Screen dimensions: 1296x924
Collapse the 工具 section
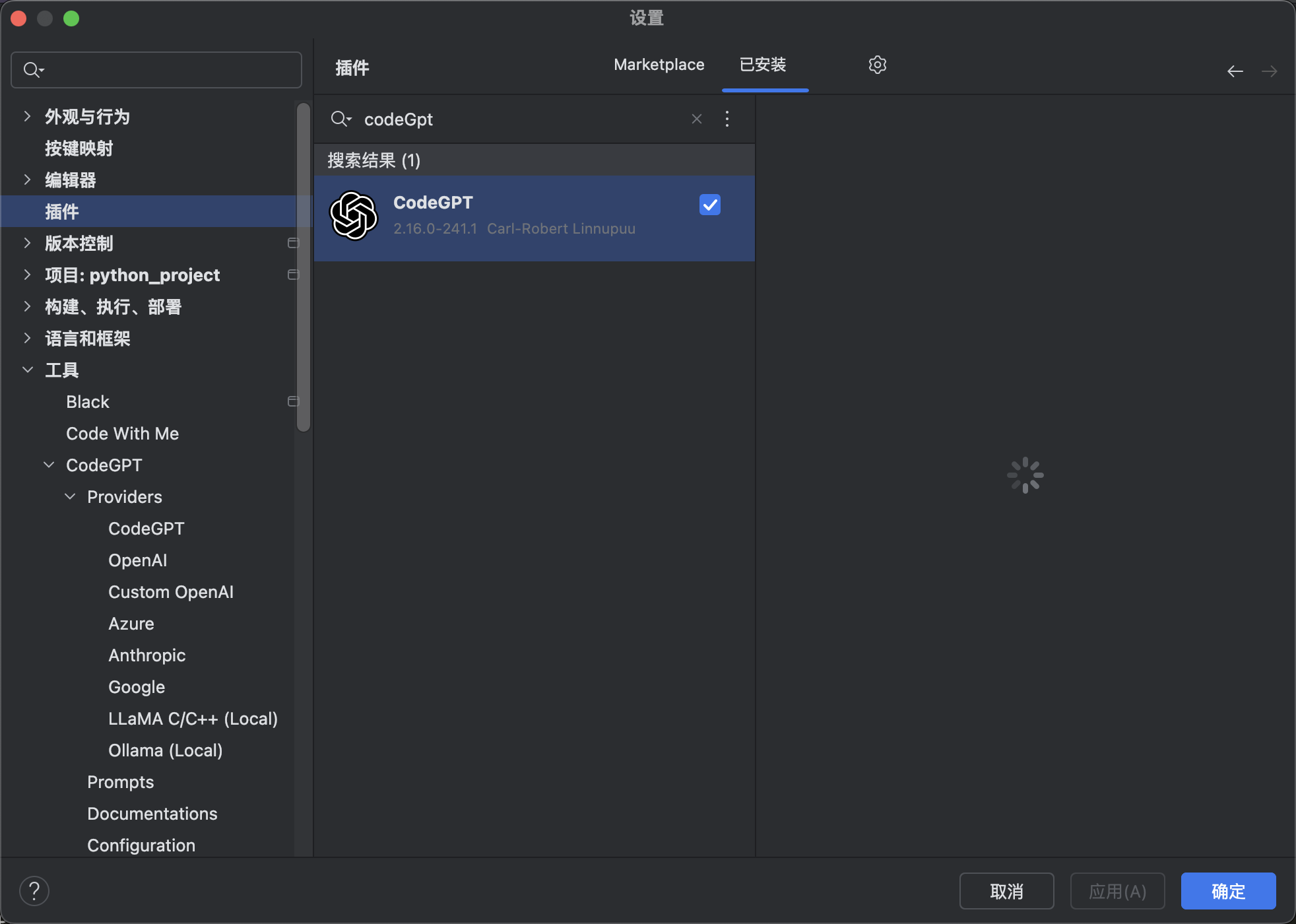(28, 370)
